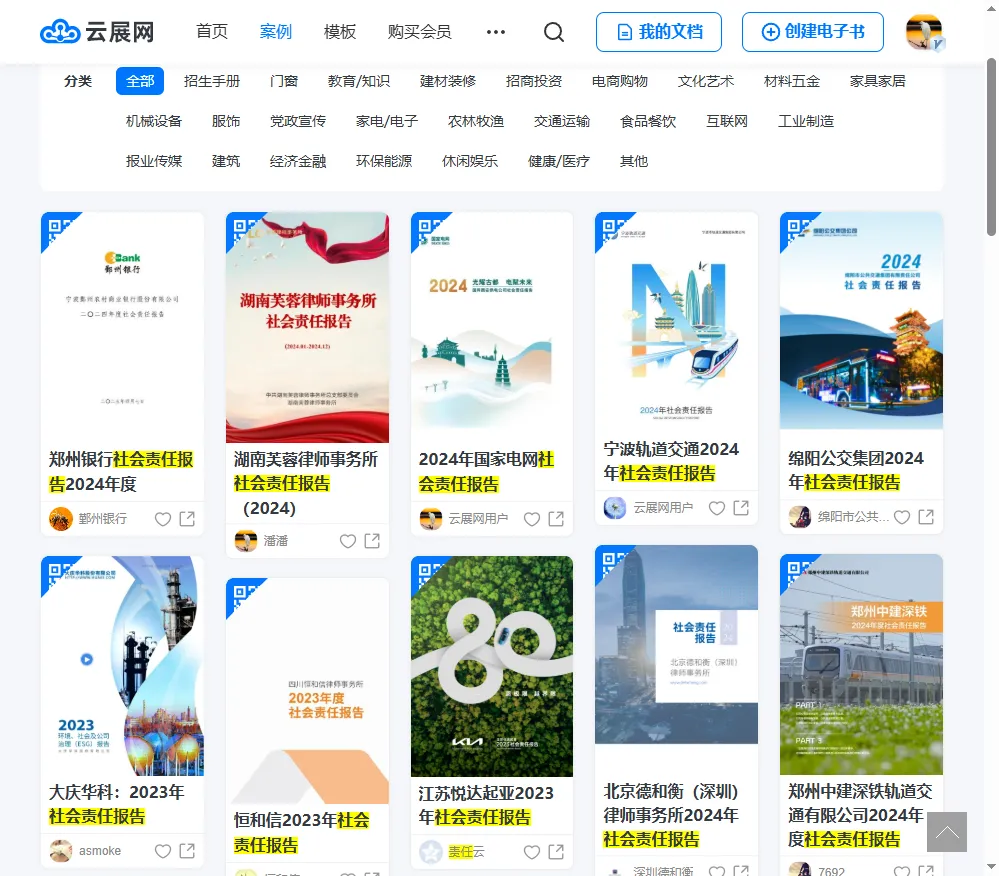Share the 鄞州银行 report card
This screenshot has height=876, width=999.
click(187, 519)
